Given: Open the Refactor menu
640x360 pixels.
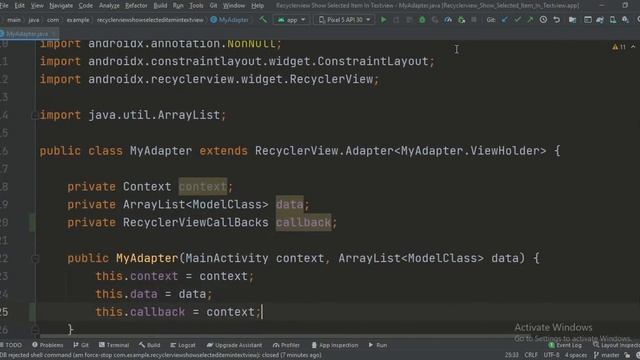Looking at the screenshot, I should 136,6.
